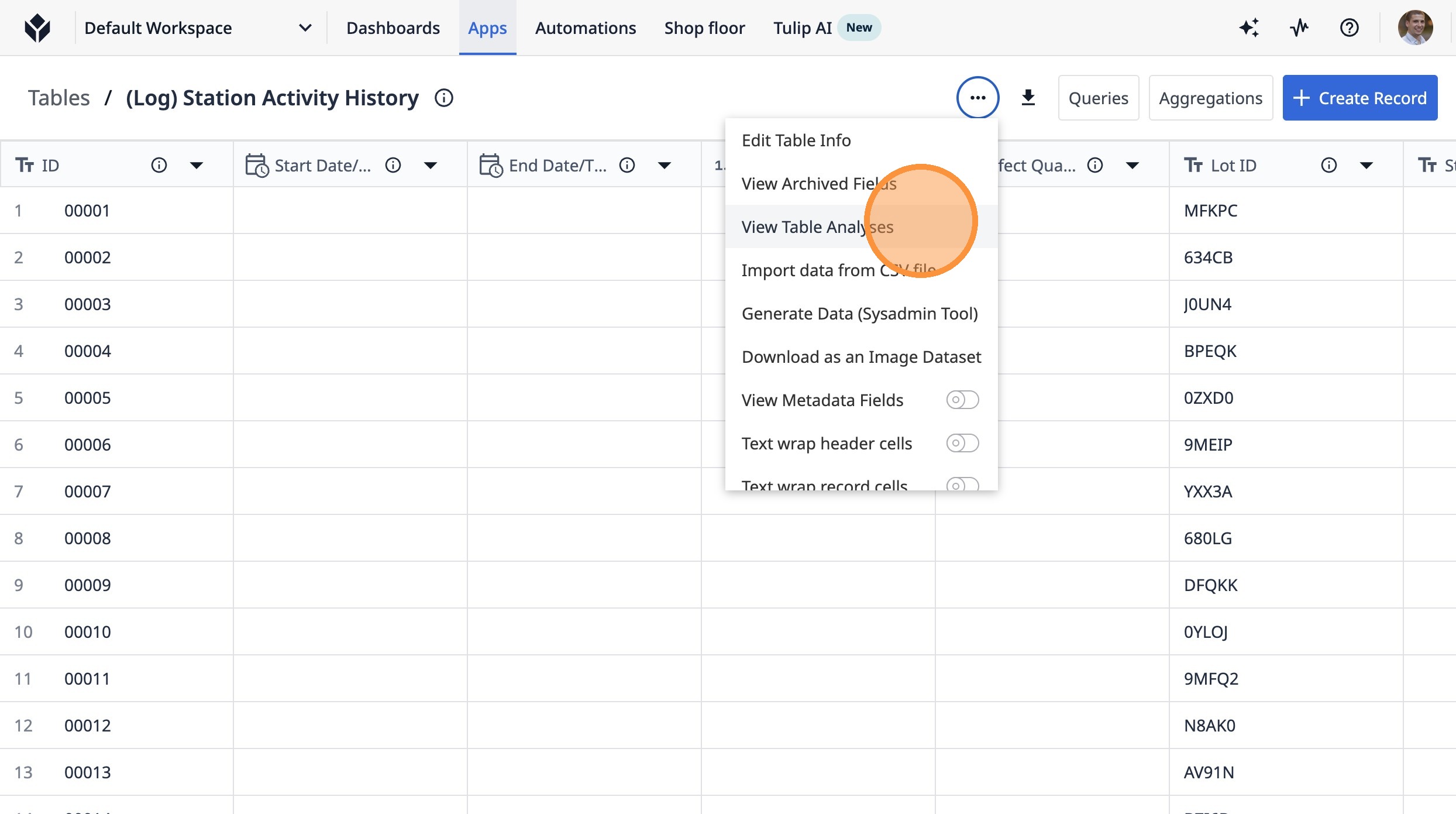Open the Aggregations button
Screen dimensions: 1456x814
click(1210, 98)
